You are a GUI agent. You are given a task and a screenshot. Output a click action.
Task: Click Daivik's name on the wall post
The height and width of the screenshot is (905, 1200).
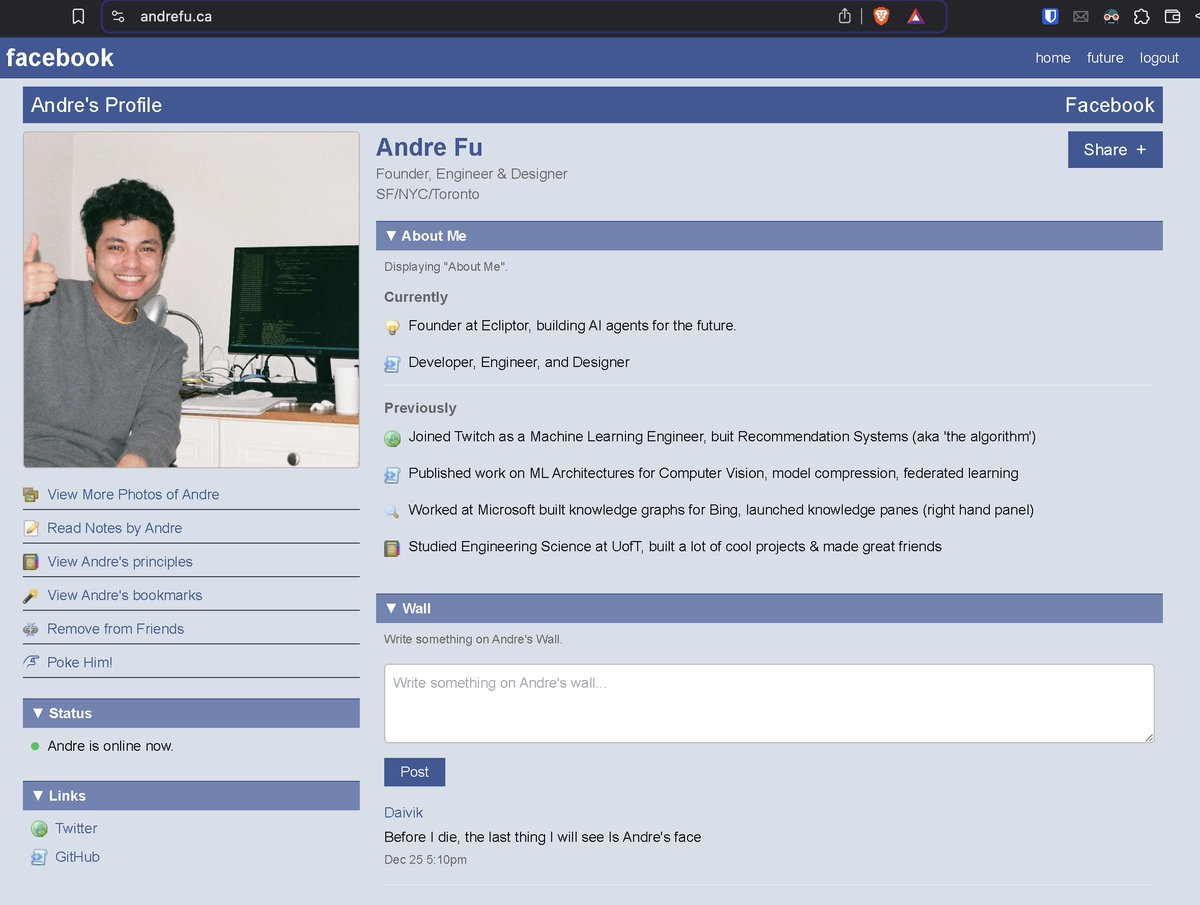[x=404, y=813]
